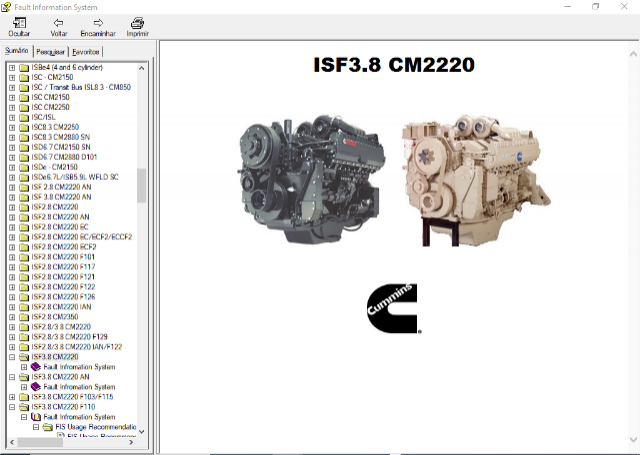Click the ISC8.3 CM2250 folder icon
Image resolution: width=640 pixels, height=455 pixels.
pyautogui.click(x=24, y=127)
